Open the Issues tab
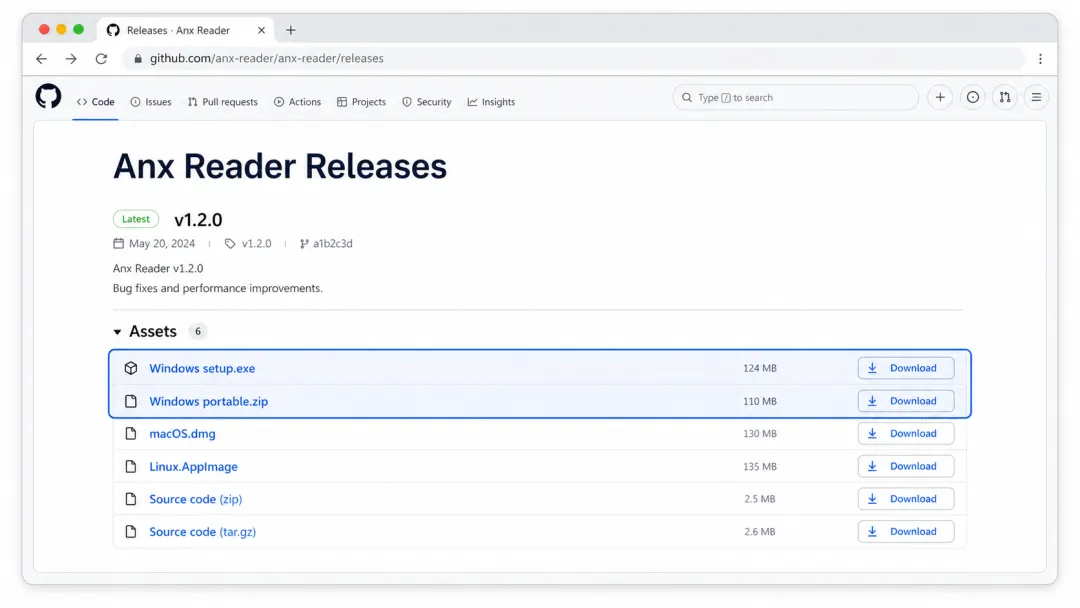The image size is (1080, 608). [x=151, y=102]
